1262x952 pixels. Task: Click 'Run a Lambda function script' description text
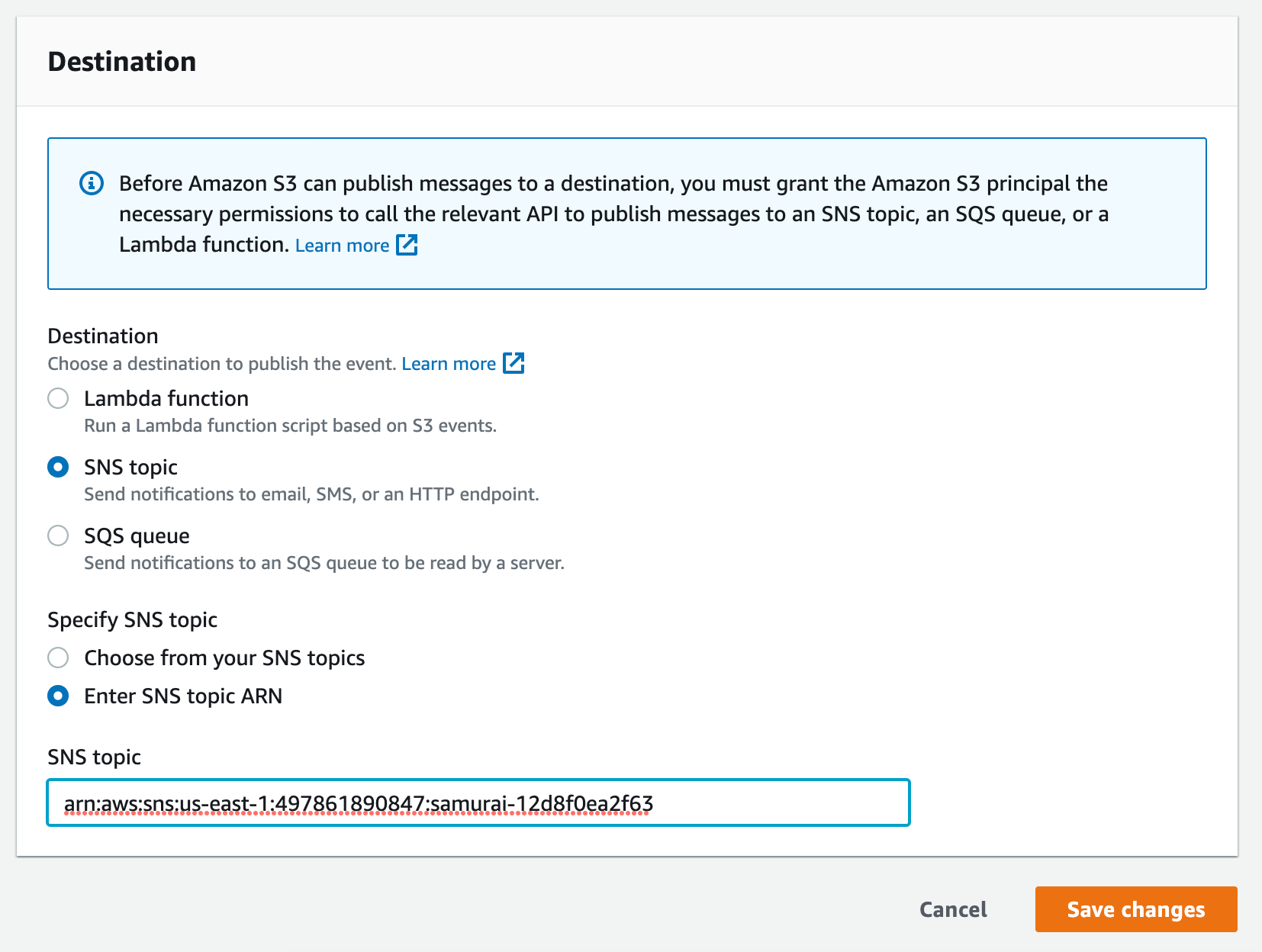point(291,426)
